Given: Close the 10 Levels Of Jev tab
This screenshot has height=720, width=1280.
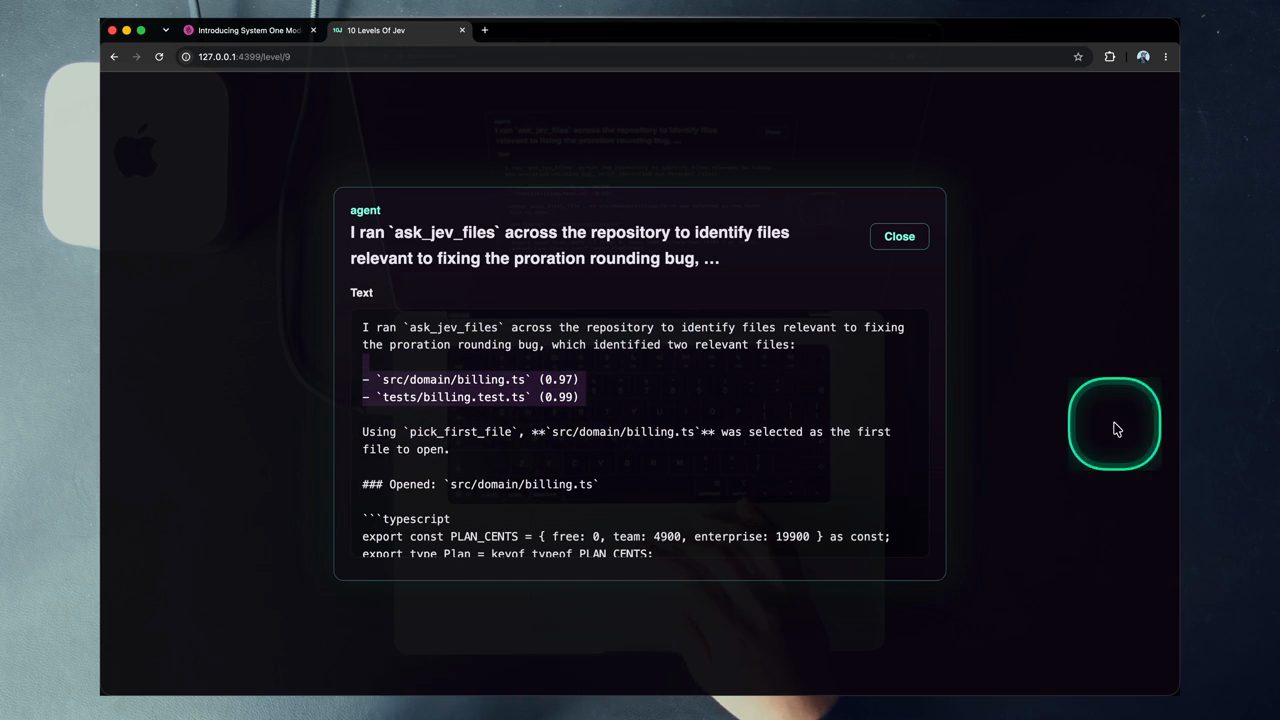Looking at the screenshot, I should 462,30.
